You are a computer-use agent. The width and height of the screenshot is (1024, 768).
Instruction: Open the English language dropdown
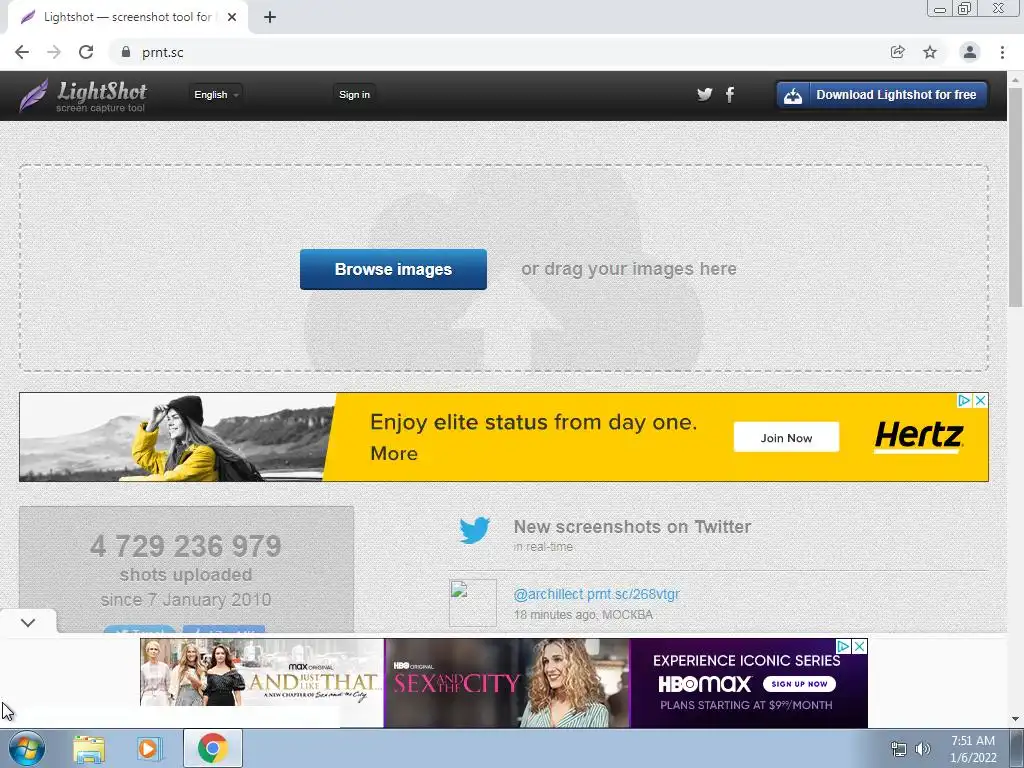tap(216, 95)
